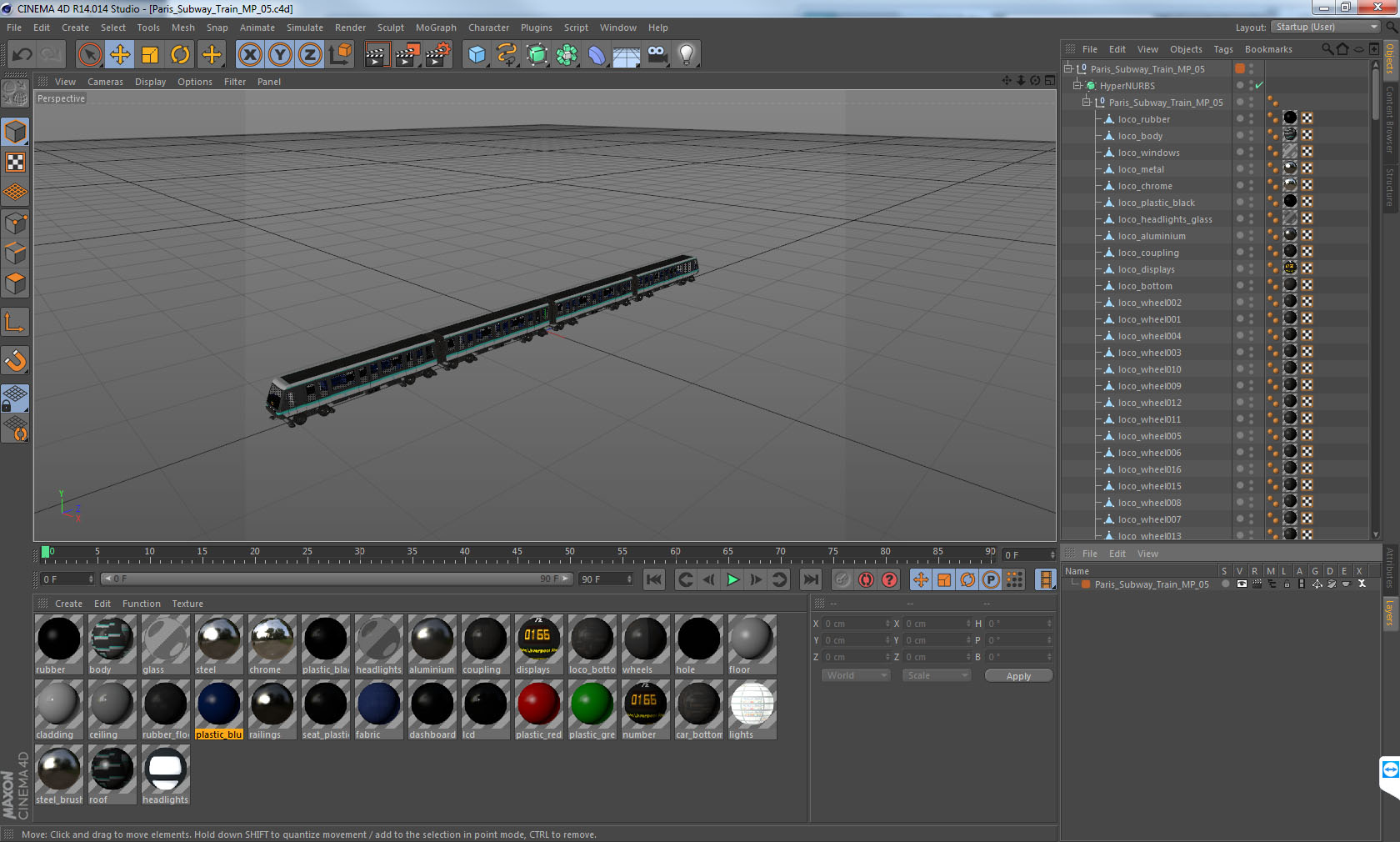Toggle layer visibility for Paris_Subway_Train_MP_05

coord(1242,584)
